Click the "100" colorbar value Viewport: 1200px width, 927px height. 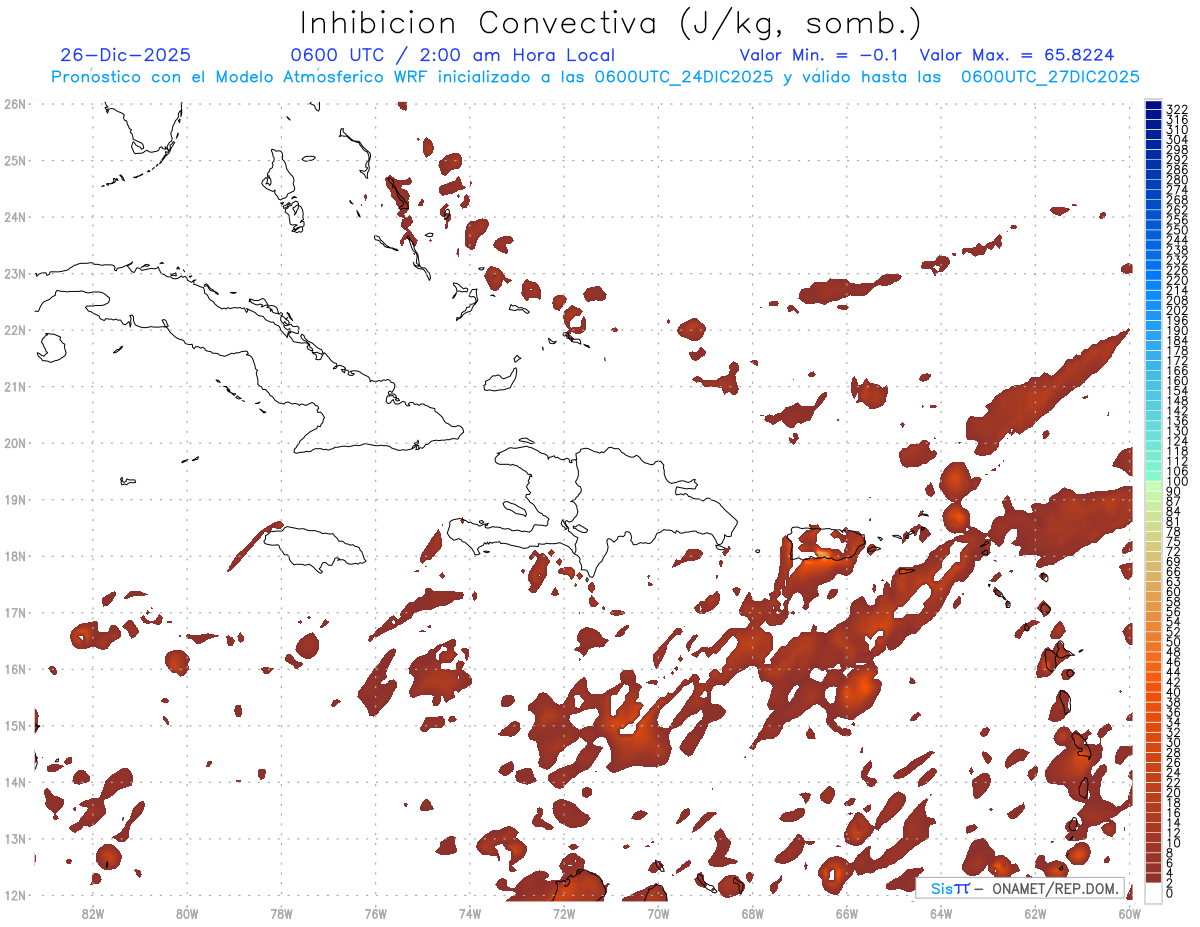coord(1176,482)
